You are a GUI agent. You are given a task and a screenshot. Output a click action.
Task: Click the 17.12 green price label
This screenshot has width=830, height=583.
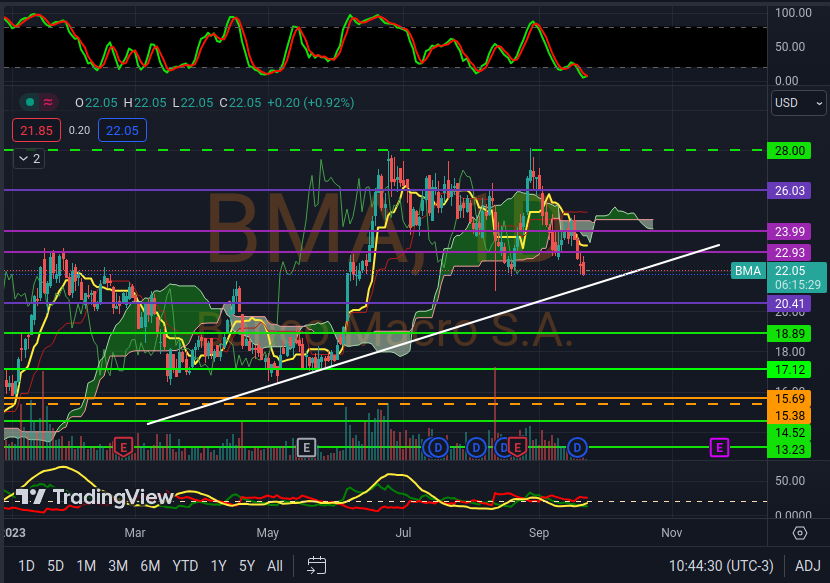[x=789, y=370]
